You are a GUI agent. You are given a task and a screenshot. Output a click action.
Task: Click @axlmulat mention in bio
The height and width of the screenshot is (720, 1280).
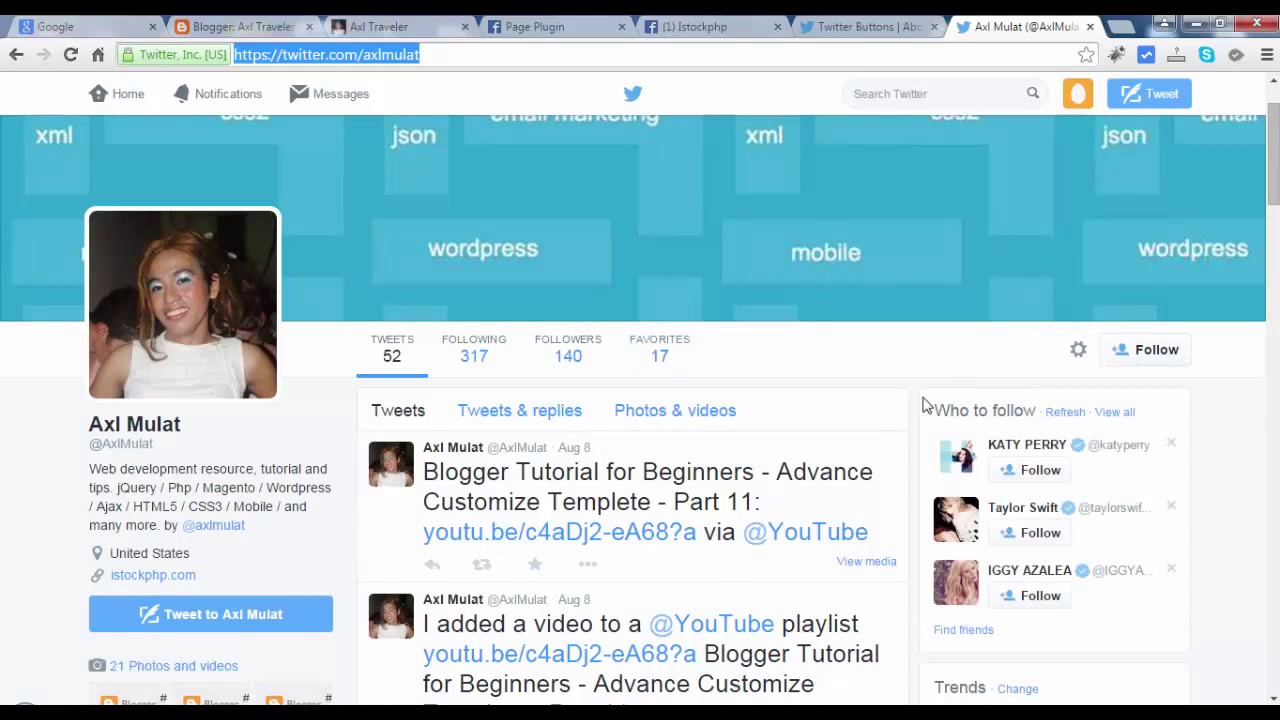[213, 525]
